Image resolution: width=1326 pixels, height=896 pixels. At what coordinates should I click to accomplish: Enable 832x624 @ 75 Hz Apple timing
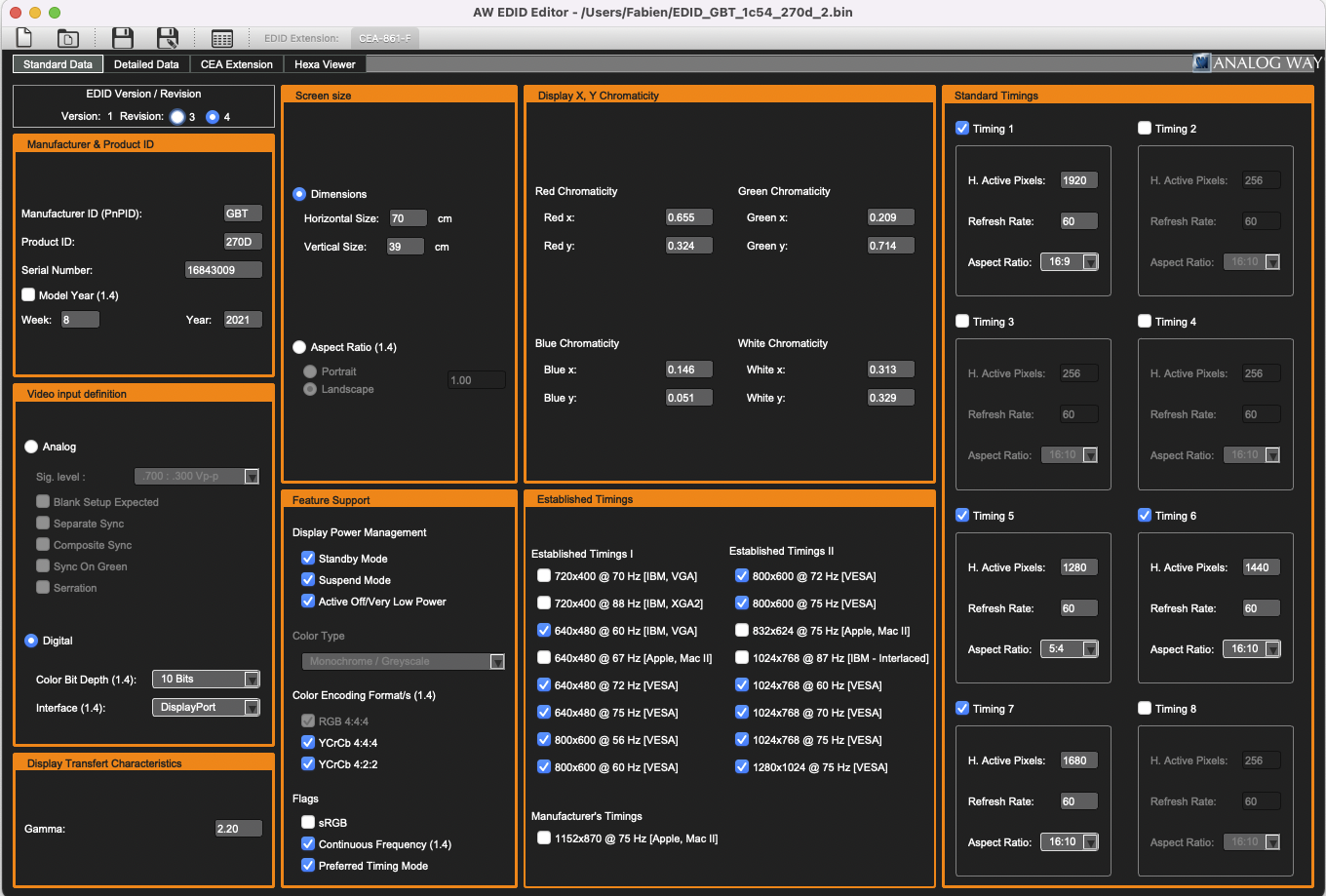click(742, 631)
